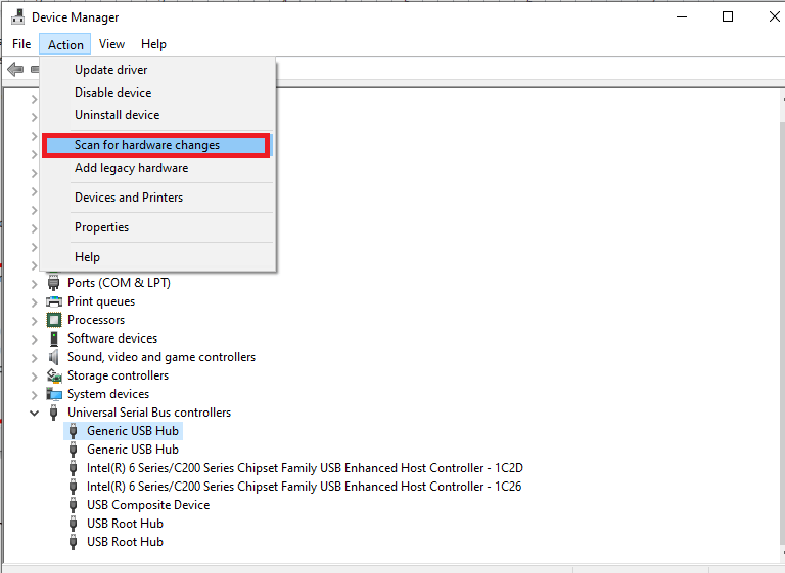Viewport: 785px width, 573px height.
Task: Select Intel USB Enhanced Host Controller - 1C2D
Action: (304, 468)
